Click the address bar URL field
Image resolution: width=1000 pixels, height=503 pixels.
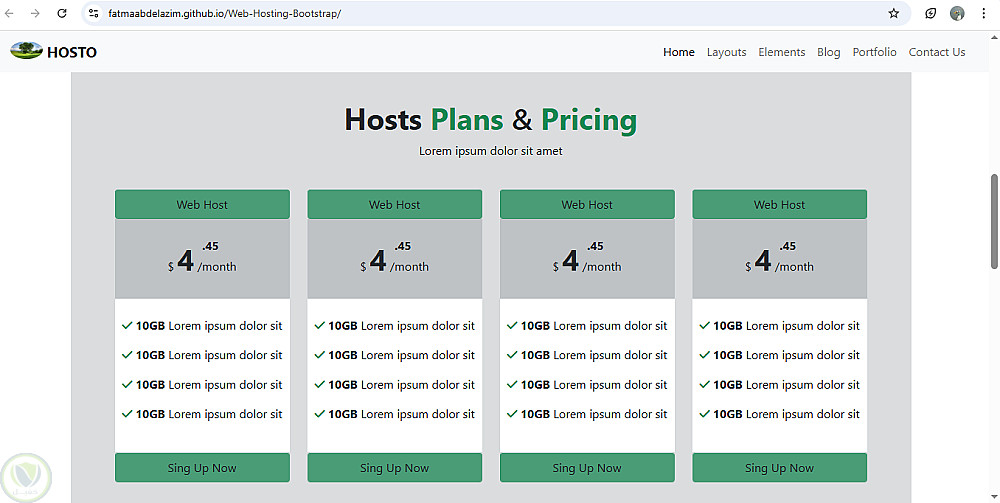[x=400, y=14]
